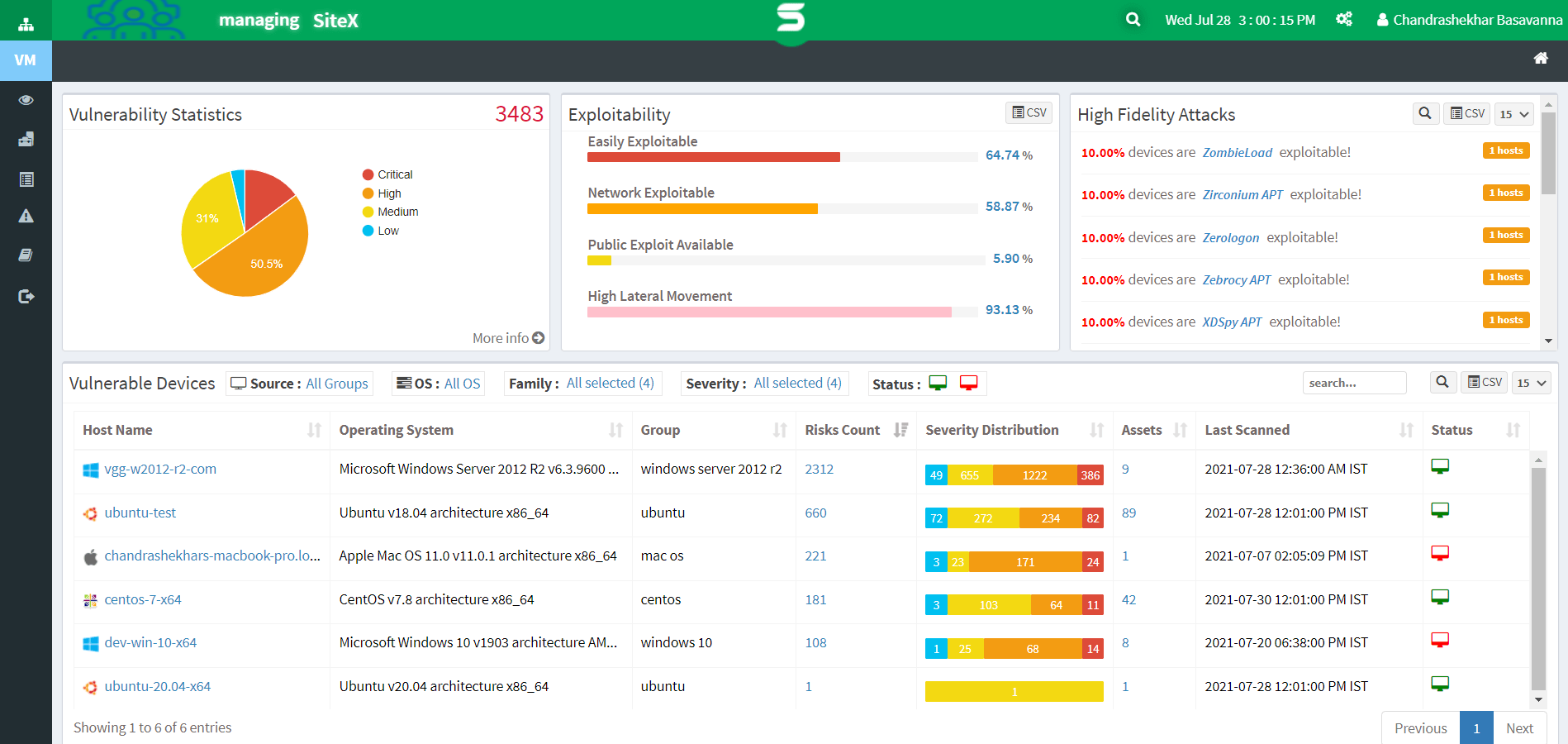Open the settings gears icon in header
Viewport: 1568px width, 744px height.
[1344, 19]
